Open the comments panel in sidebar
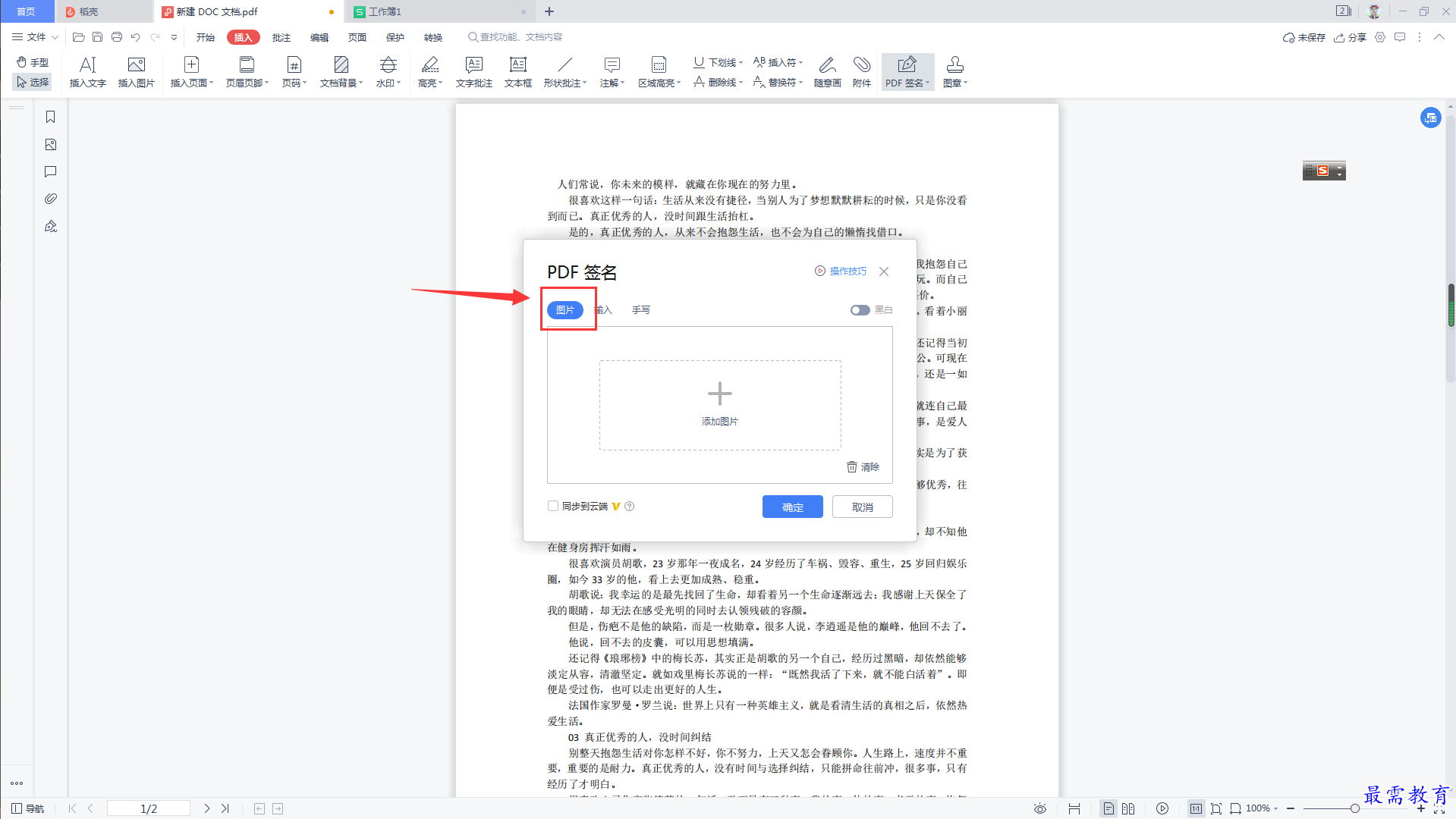The image size is (1456, 819). (x=50, y=171)
